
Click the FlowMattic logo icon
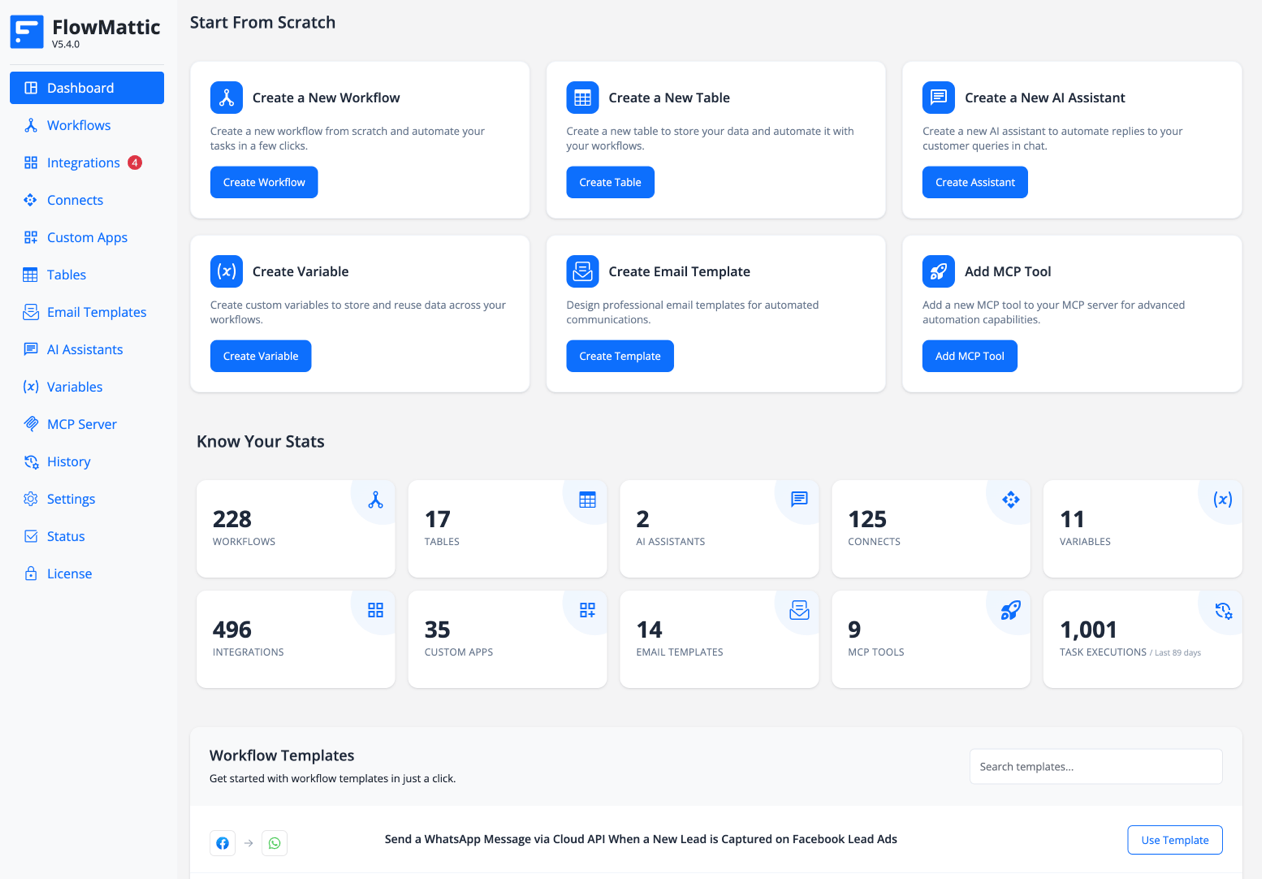tap(26, 32)
